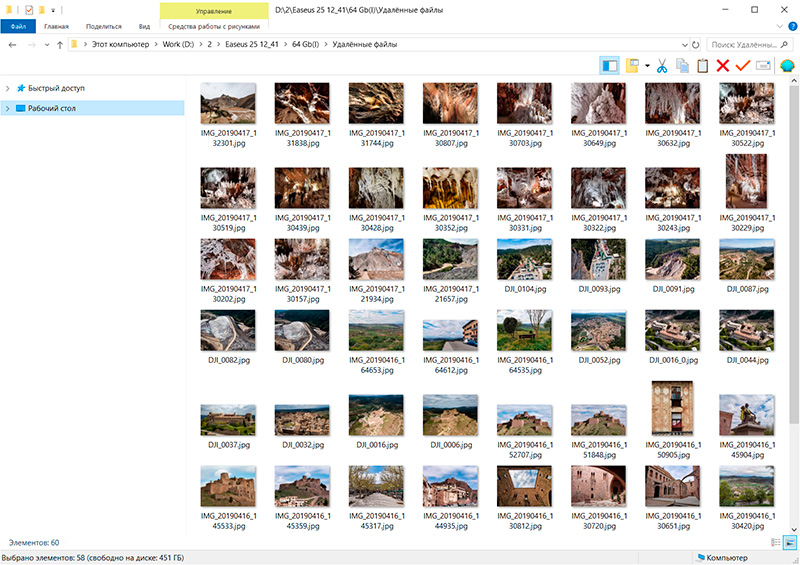The width and height of the screenshot is (800, 565).
Task: Toggle the navigation pane layout button
Action: click(x=609, y=66)
